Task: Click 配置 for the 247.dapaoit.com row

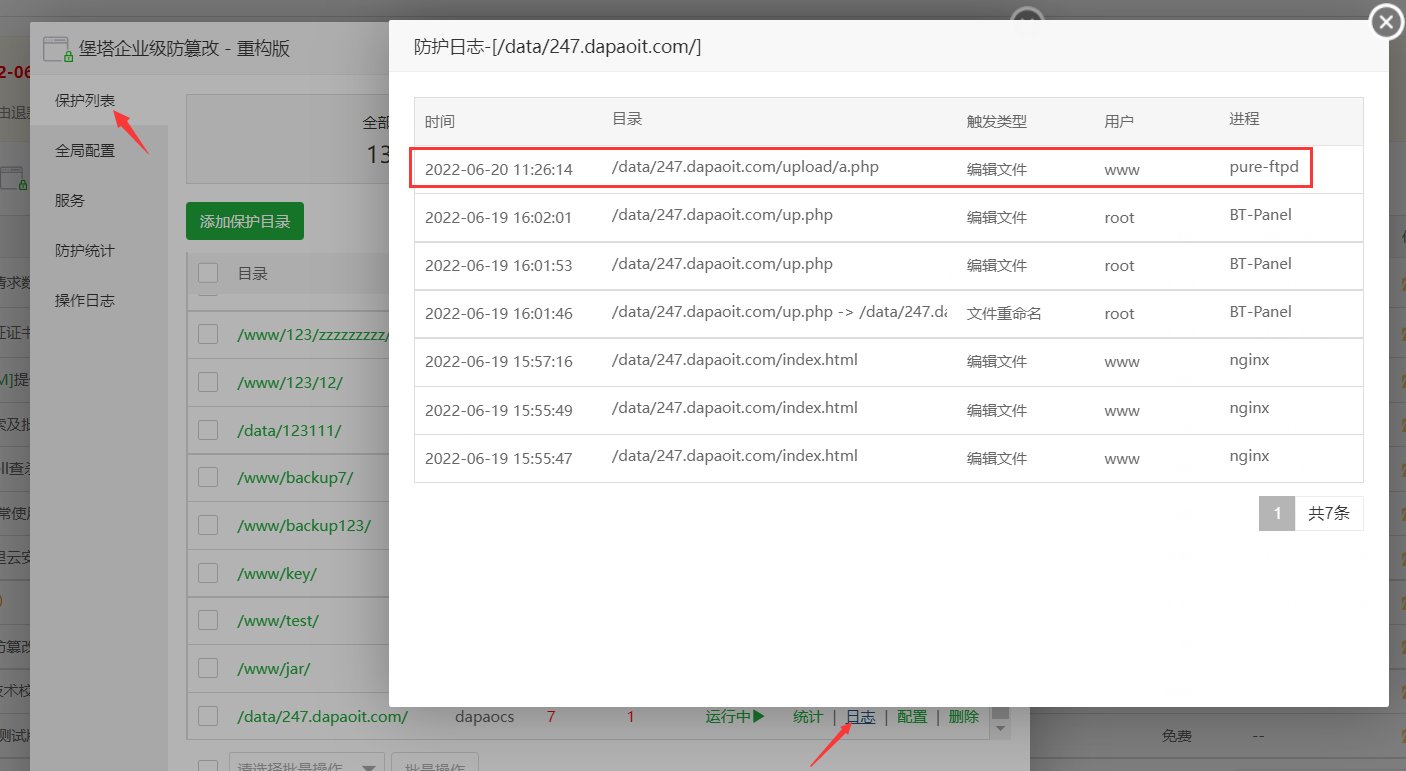Action: click(x=912, y=717)
